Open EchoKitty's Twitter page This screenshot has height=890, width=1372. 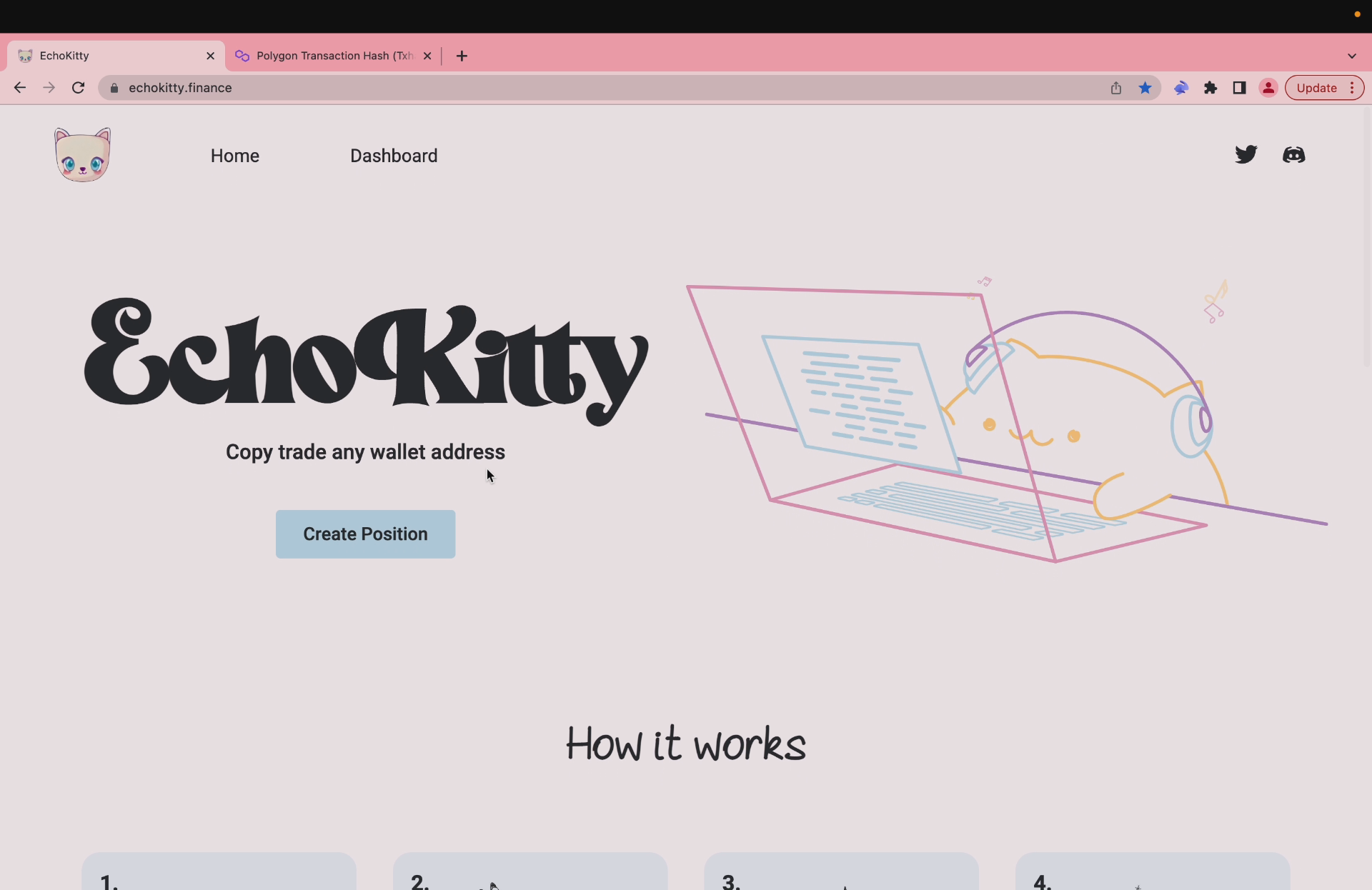coord(1246,154)
